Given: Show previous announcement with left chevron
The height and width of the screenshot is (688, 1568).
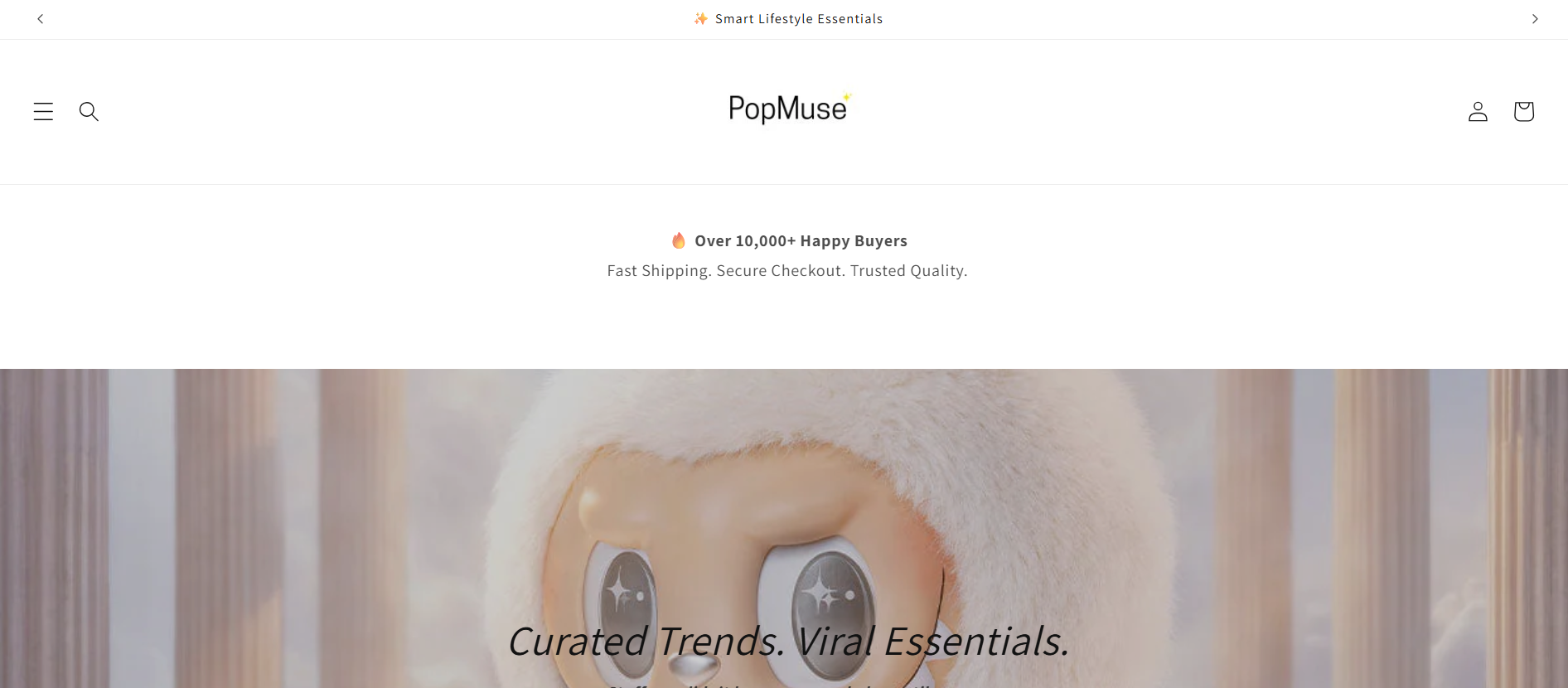Looking at the screenshot, I should (x=40, y=18).
